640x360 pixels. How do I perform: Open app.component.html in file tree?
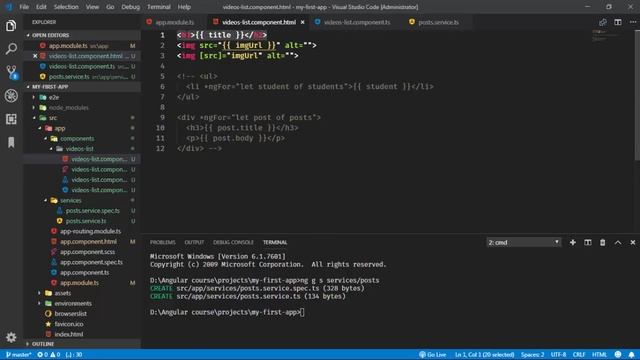[88, 242]
